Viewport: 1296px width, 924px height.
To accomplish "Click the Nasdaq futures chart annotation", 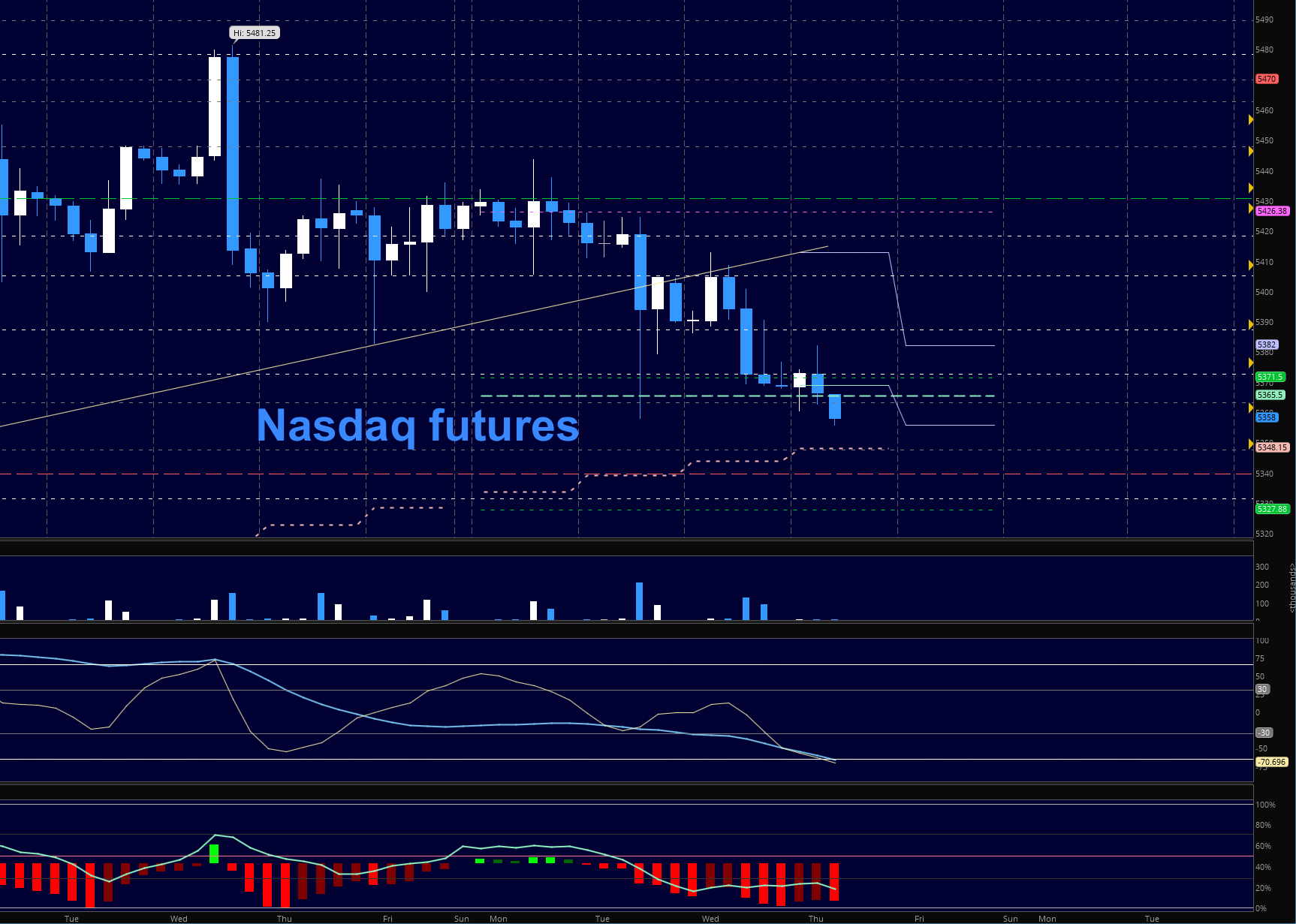I will (417, 426).
